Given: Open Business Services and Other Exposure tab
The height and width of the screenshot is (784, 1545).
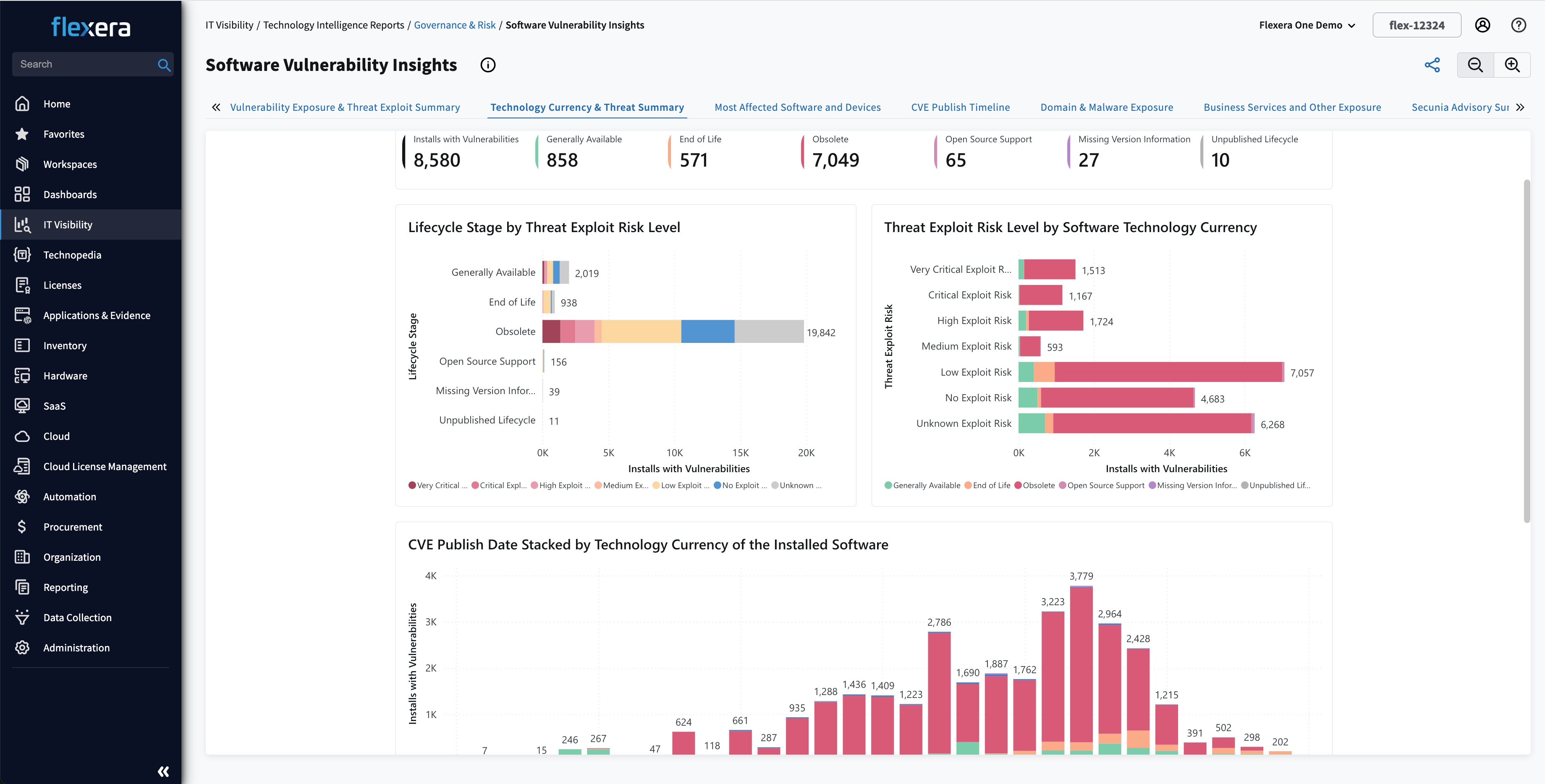Looking at the screenshot, I should click(1292, 107).
